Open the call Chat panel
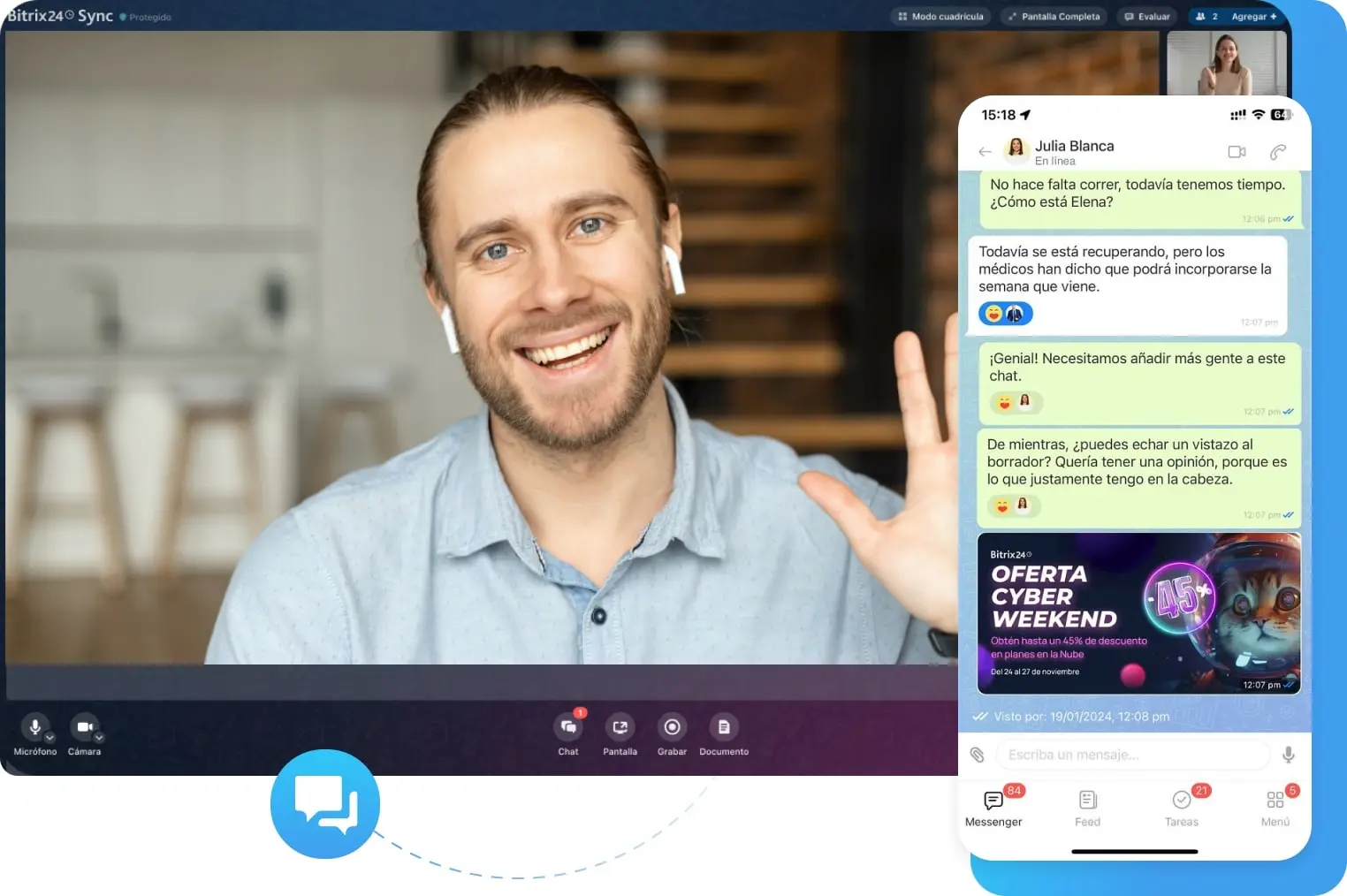This screenshot has height=896, width=1347. [568, 727]
